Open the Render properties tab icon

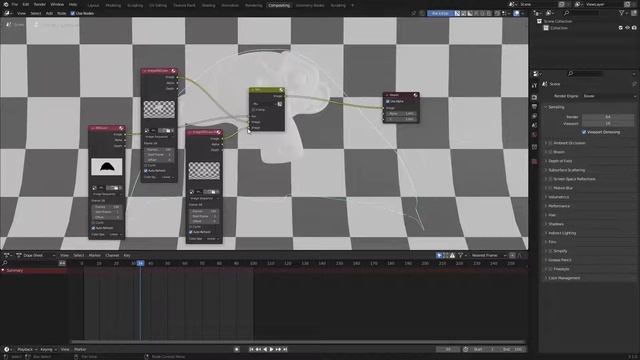point(534,97)
